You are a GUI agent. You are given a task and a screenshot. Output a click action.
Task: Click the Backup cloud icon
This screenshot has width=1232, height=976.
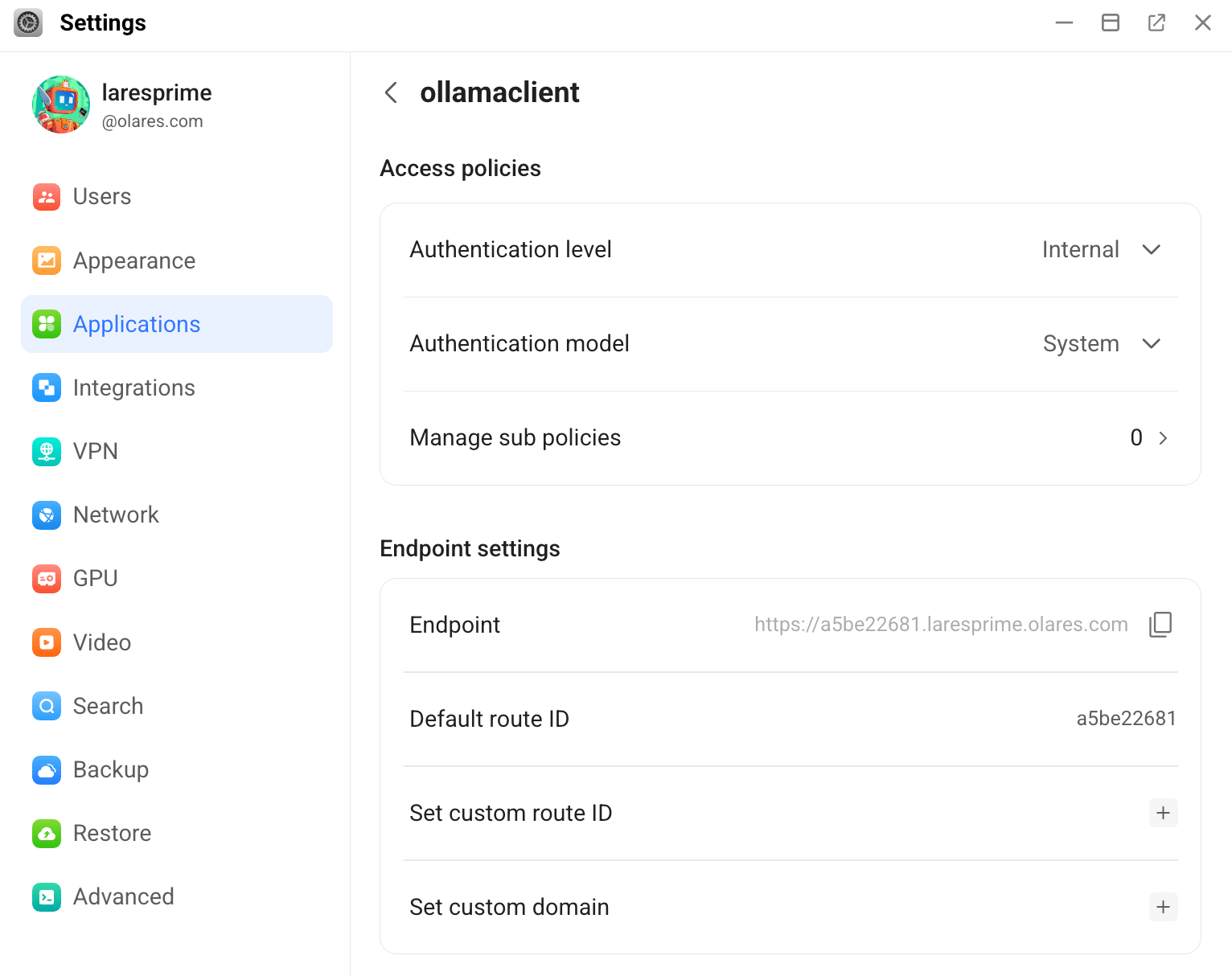pos(47,770)
